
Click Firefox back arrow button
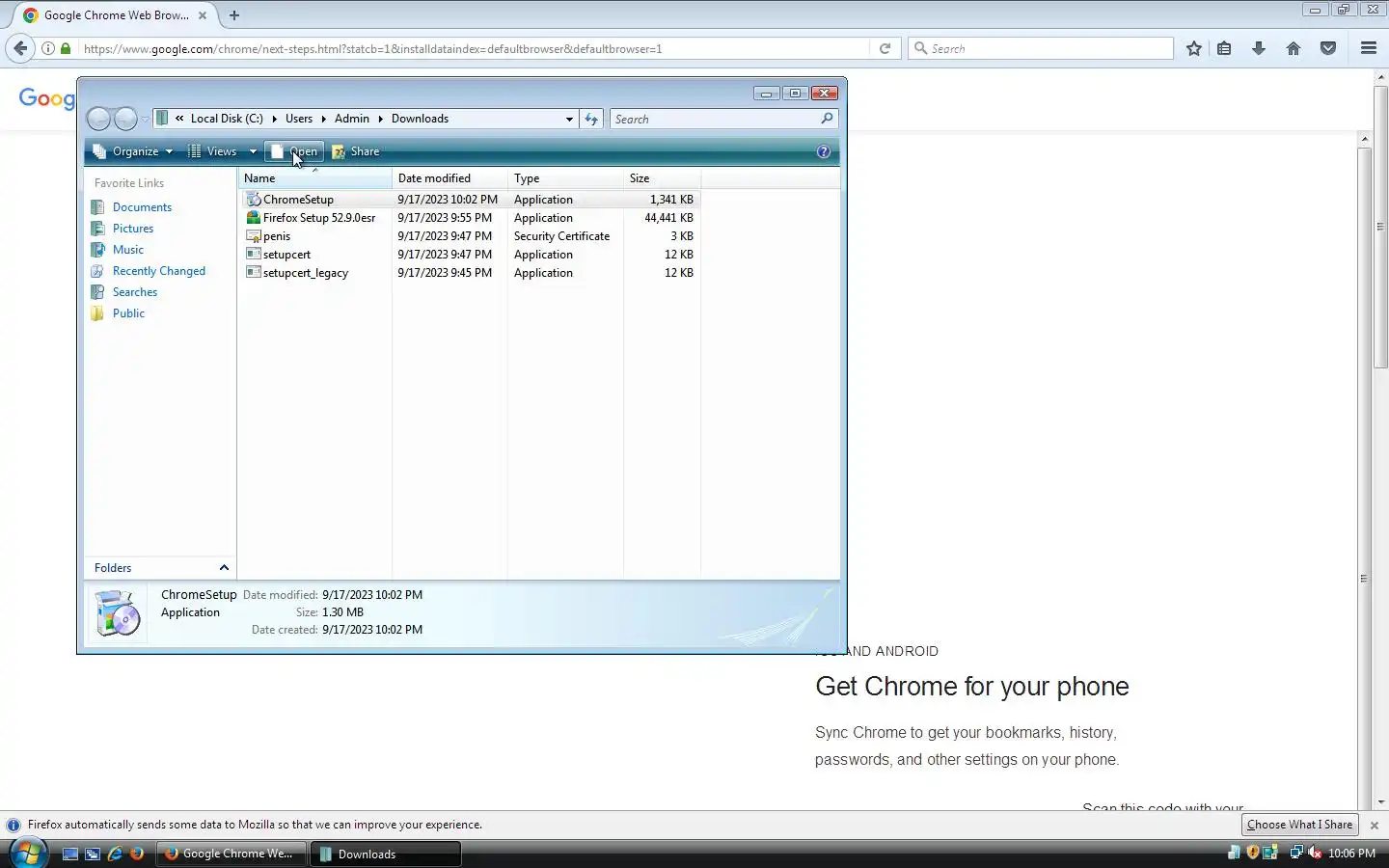(20, 48)
